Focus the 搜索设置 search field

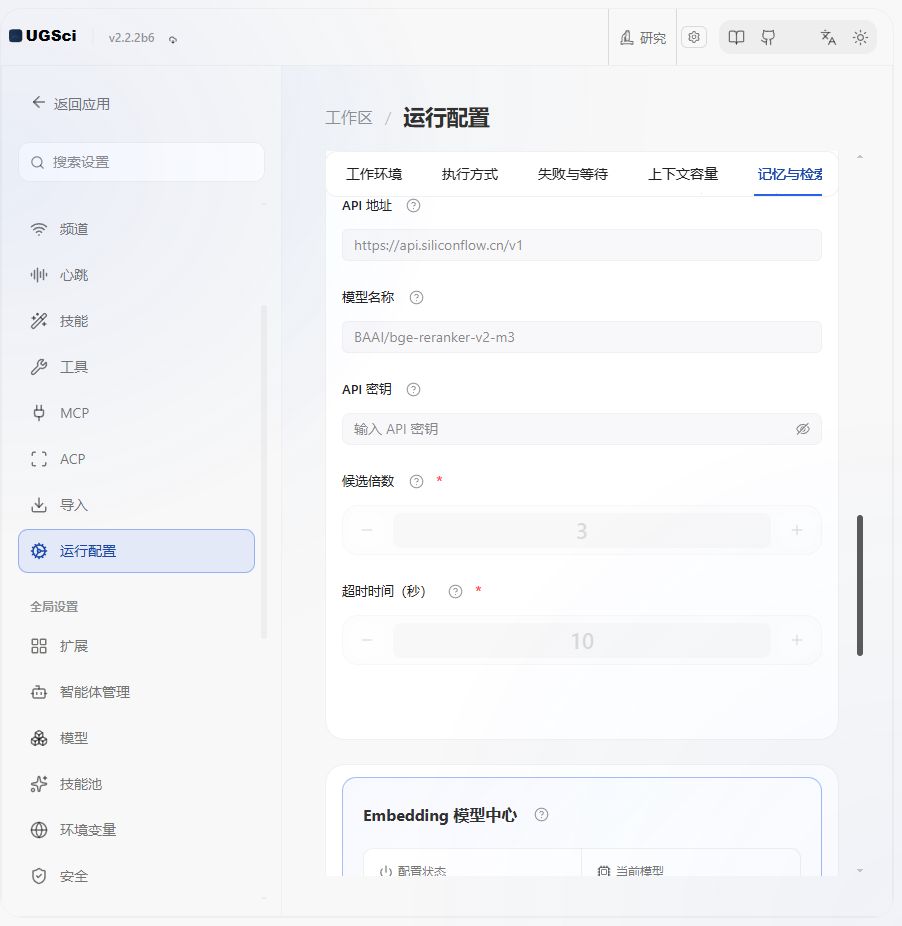tap(141, 162)
